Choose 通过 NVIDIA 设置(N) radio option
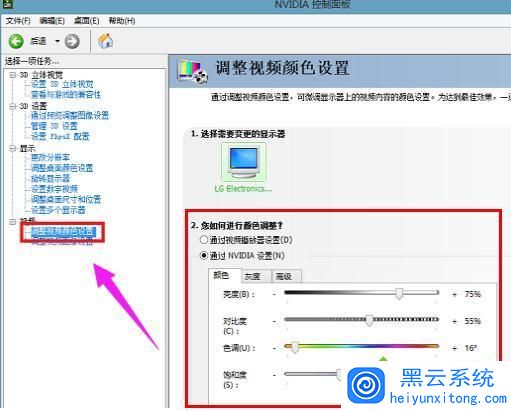 [242, 256]
